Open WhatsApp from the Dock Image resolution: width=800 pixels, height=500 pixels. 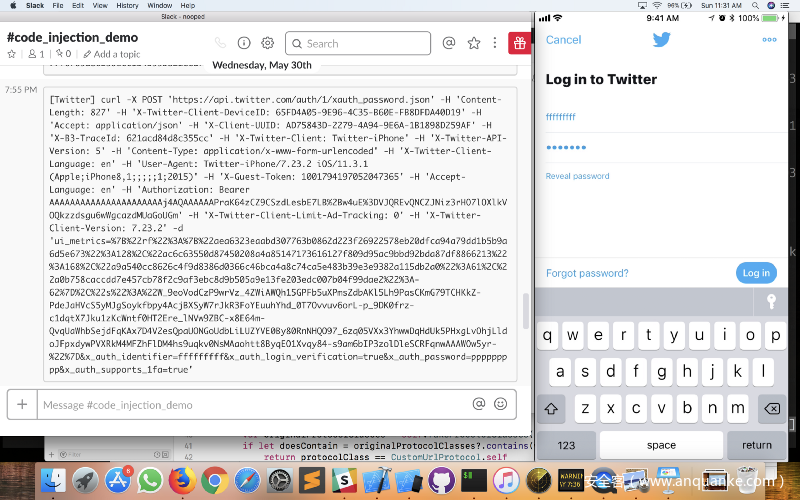[x=151, y=481]
